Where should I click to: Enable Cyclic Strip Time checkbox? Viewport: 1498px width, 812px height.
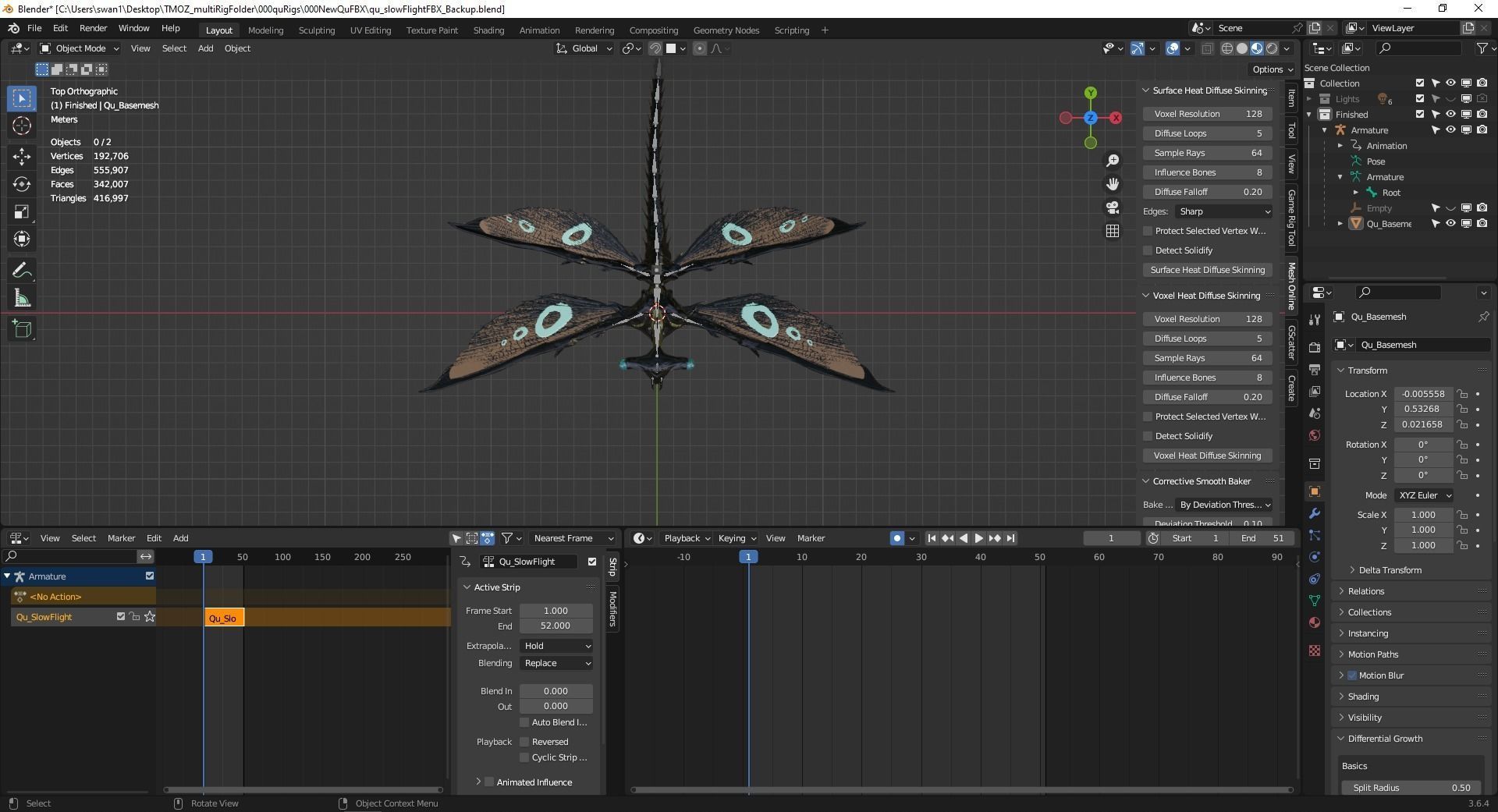pyautogui.click(x=524, y=757)
